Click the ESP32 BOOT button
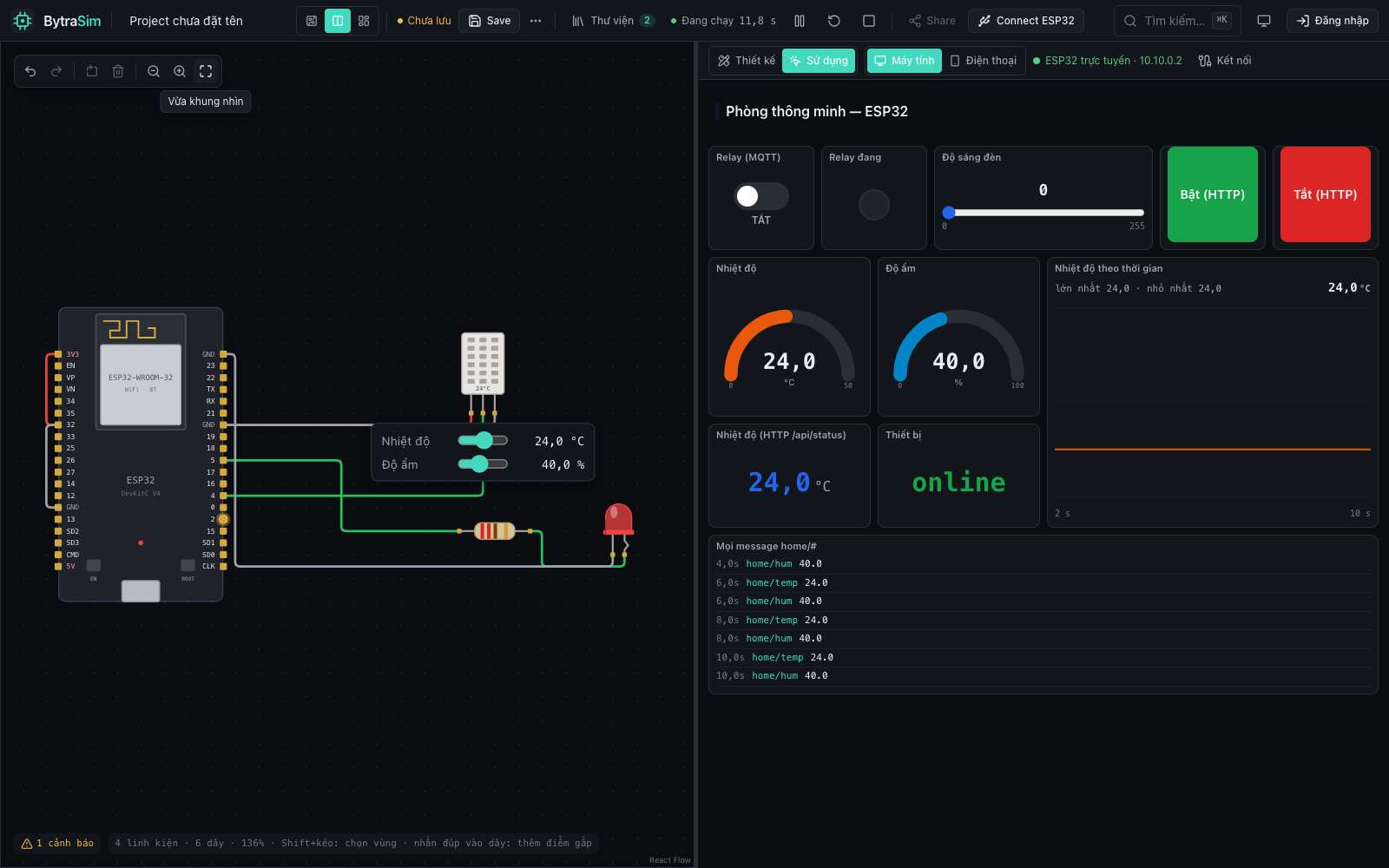The image size is (1389, 868). [188, 566]
